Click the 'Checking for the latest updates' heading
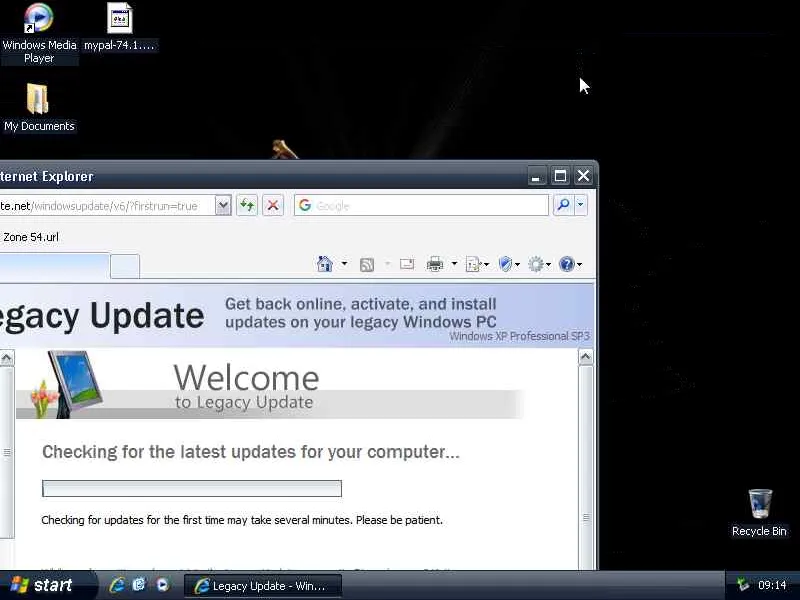The image size is (800, 600). pyautogui.click(x=251, y=452)
